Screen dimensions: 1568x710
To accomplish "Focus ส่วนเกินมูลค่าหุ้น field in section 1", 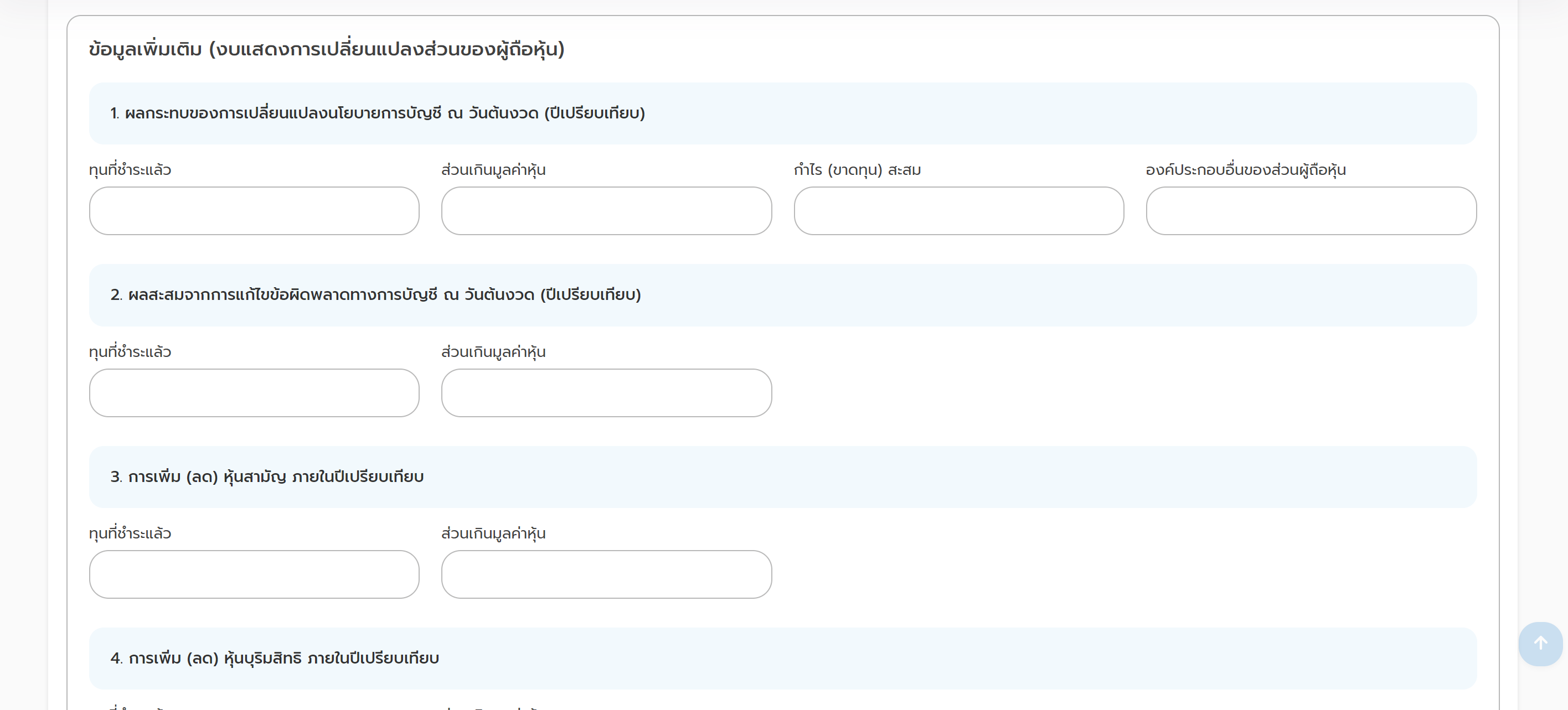I will [x=606, y=210].
